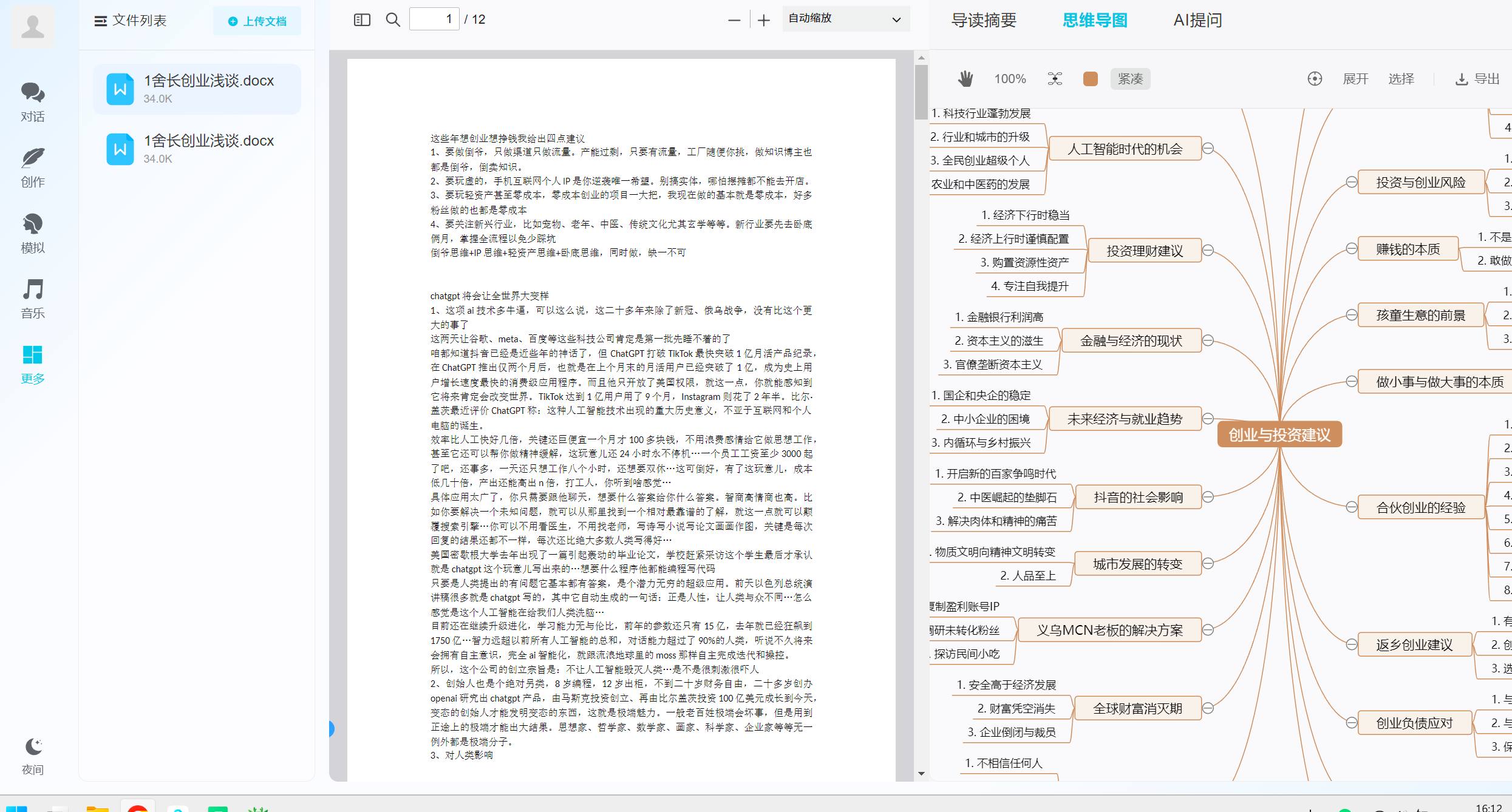This screenshot has height=812, width=1512.
Task: Open the 创作 writing section
Action: click(x=33, y=167)
